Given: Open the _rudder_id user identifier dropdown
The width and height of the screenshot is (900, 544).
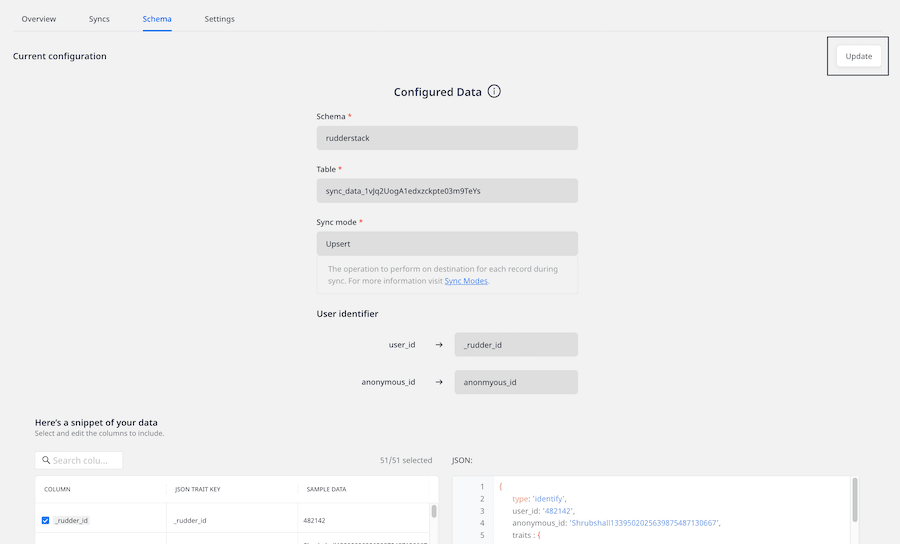Looking at the screenshot, I should pyautogui.click(x=515, y=345).
